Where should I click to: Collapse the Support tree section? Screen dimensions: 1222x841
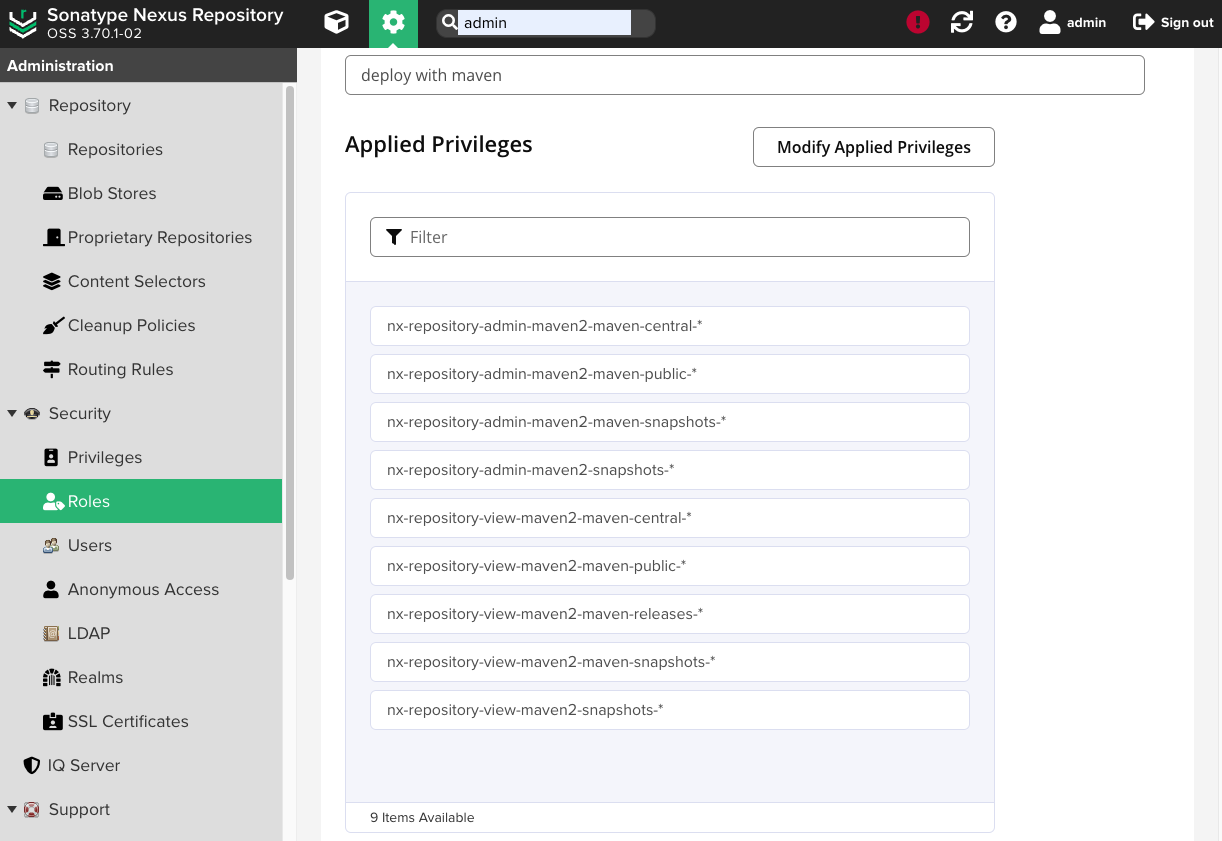12,809
